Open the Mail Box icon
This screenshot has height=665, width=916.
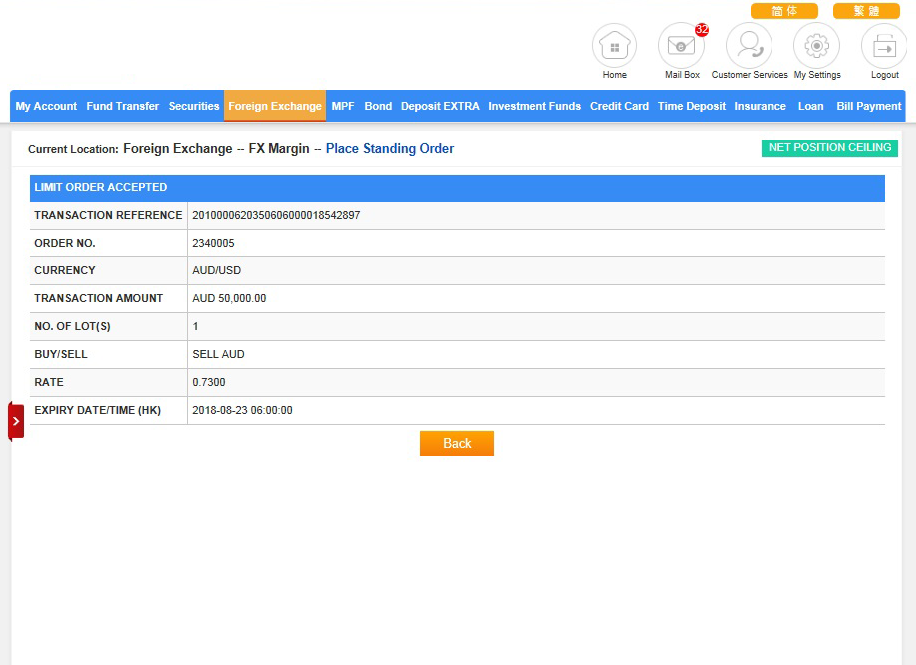pos(681,46)
